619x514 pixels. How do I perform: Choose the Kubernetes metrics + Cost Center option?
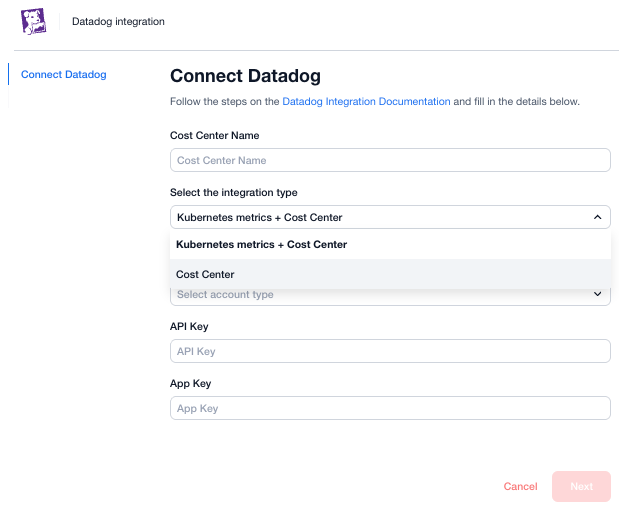(261, 245)
